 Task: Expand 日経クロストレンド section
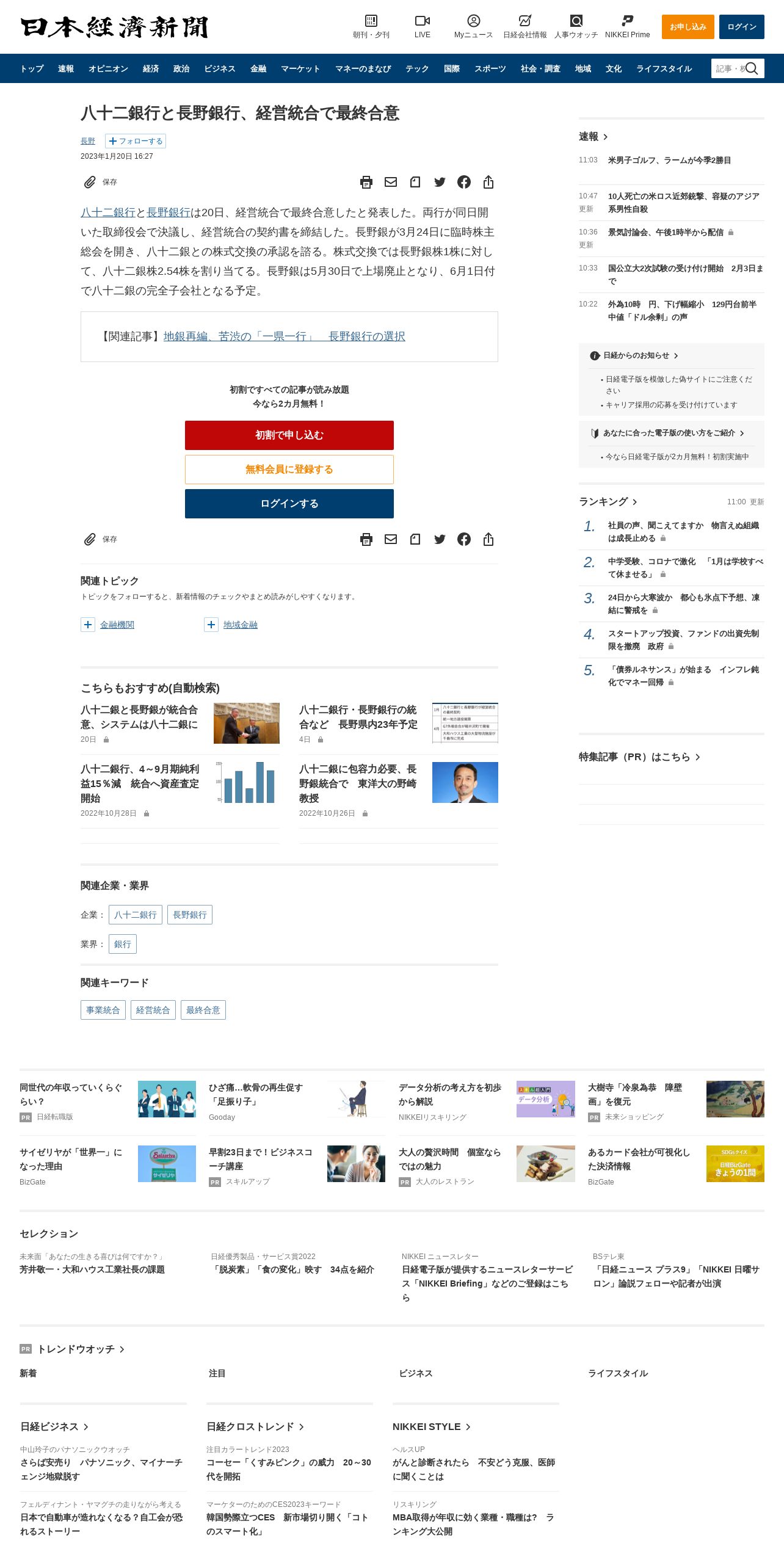point(255,1426)
